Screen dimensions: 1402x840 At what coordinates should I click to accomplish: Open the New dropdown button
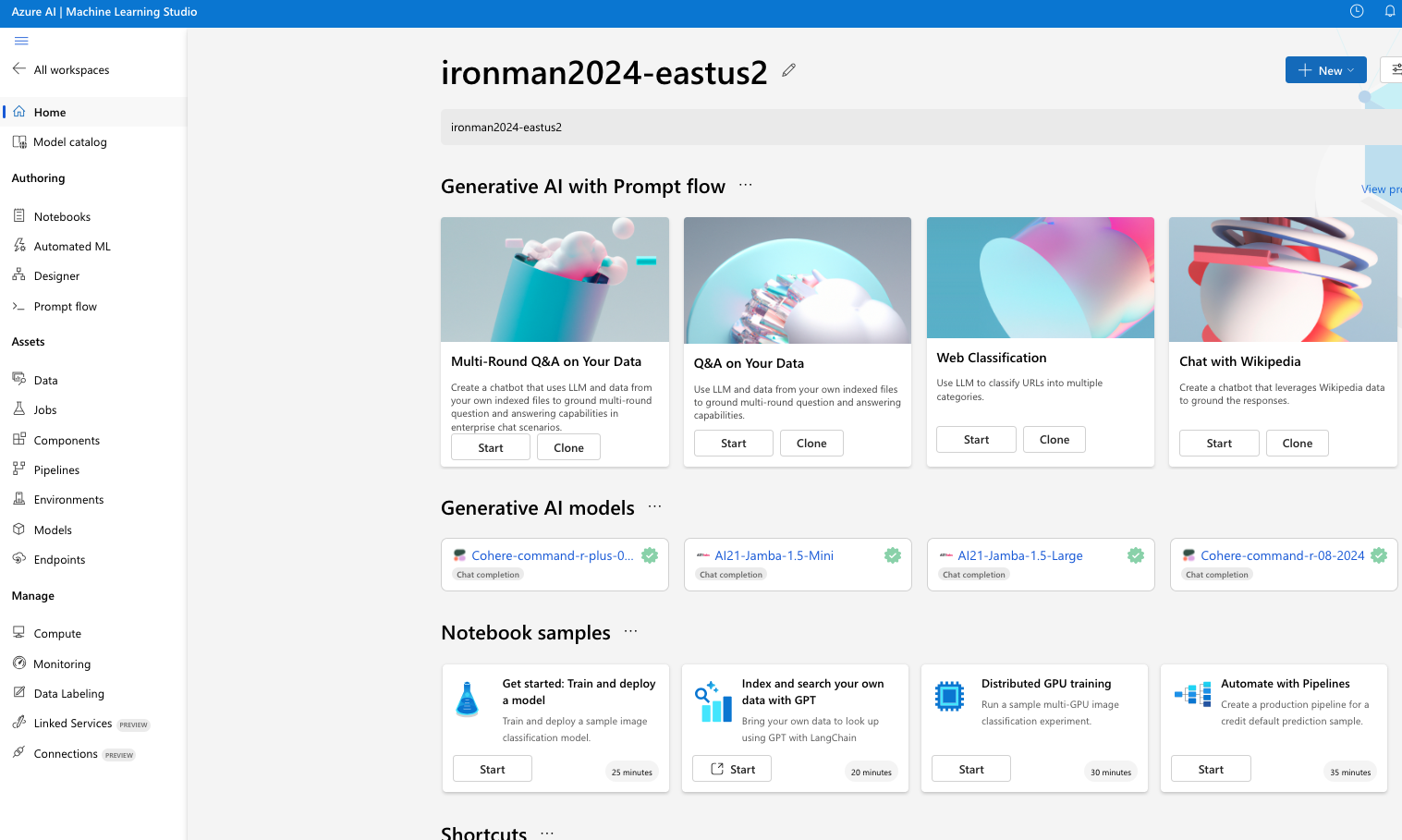click(1325, 70)
